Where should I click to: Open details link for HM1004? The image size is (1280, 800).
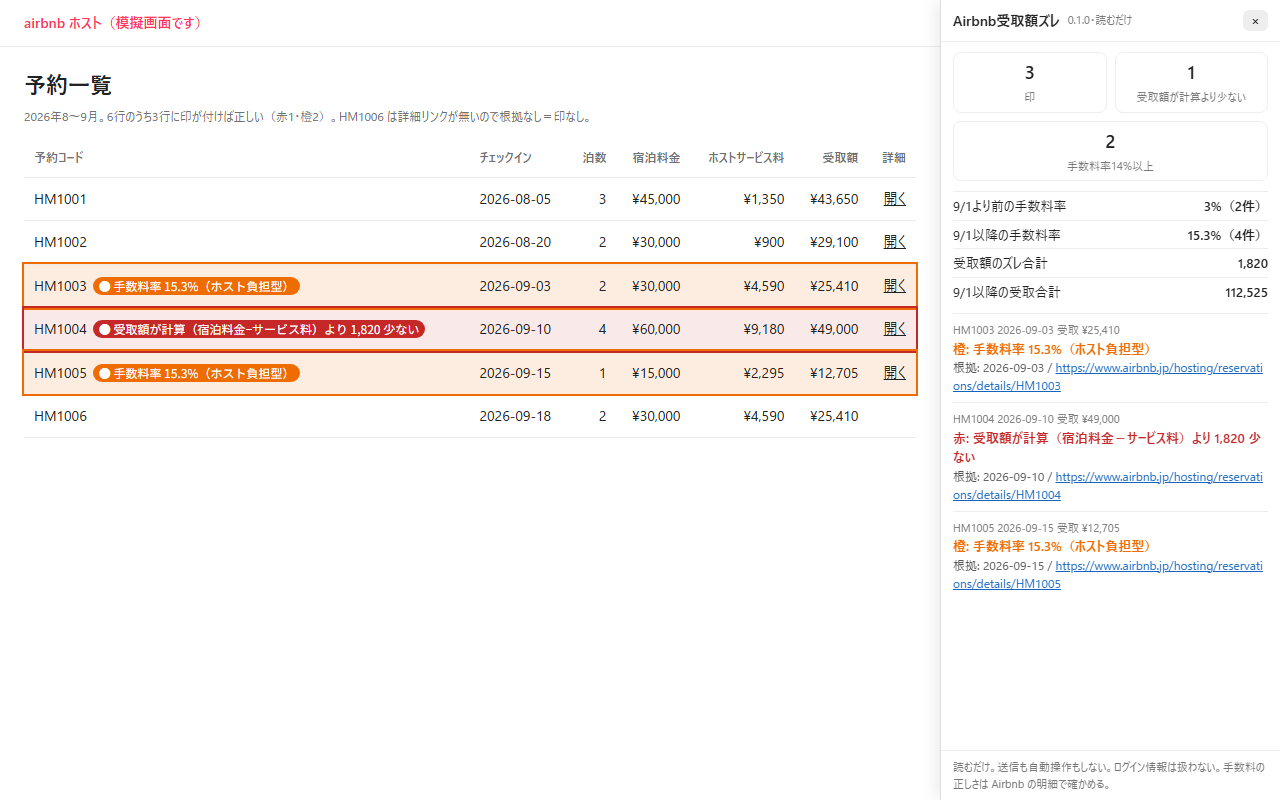point(895,329)
